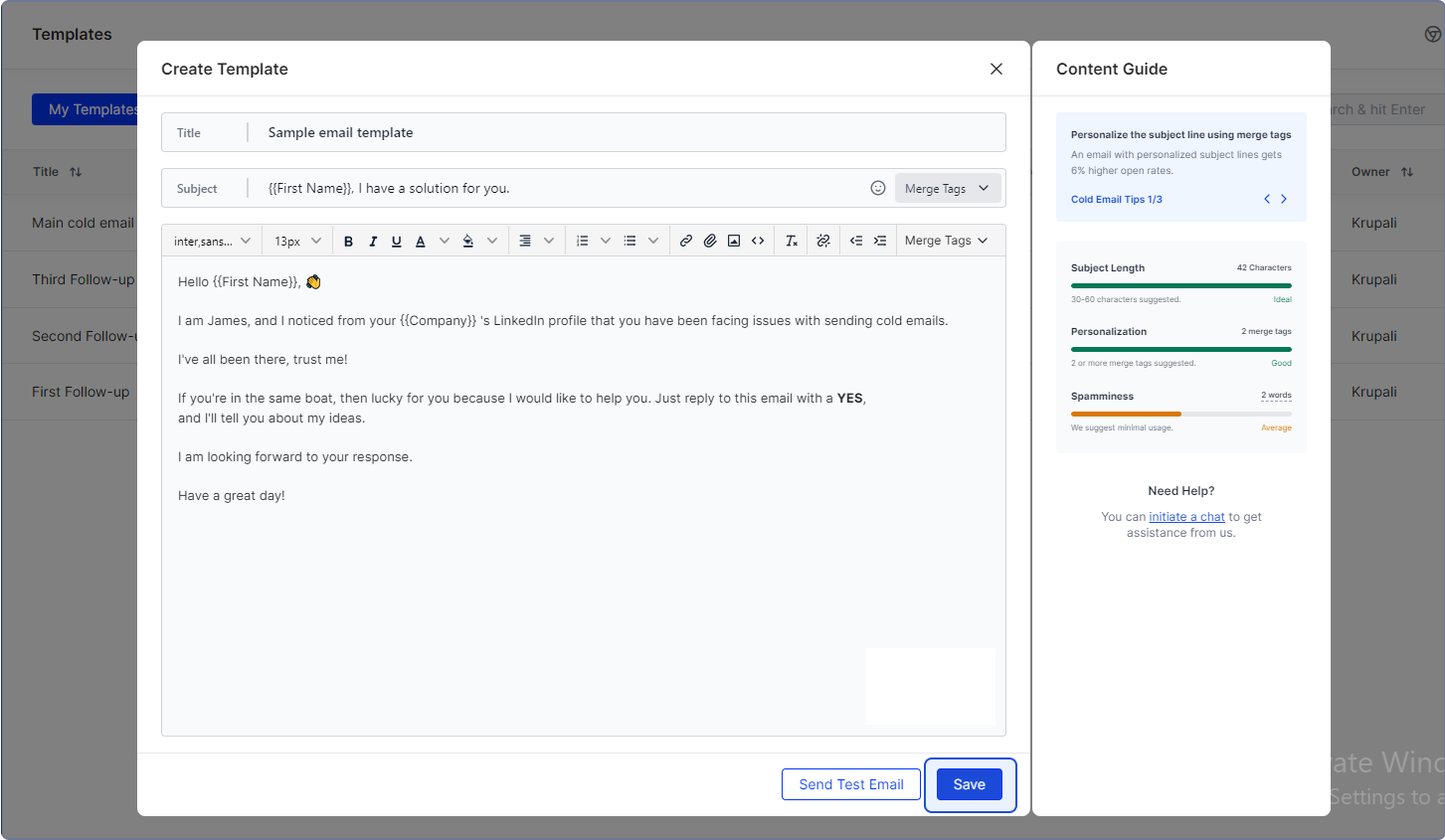The image size is (1445, 840).
Task: Clear text formatting icon
Action: (x=792, y=241)
